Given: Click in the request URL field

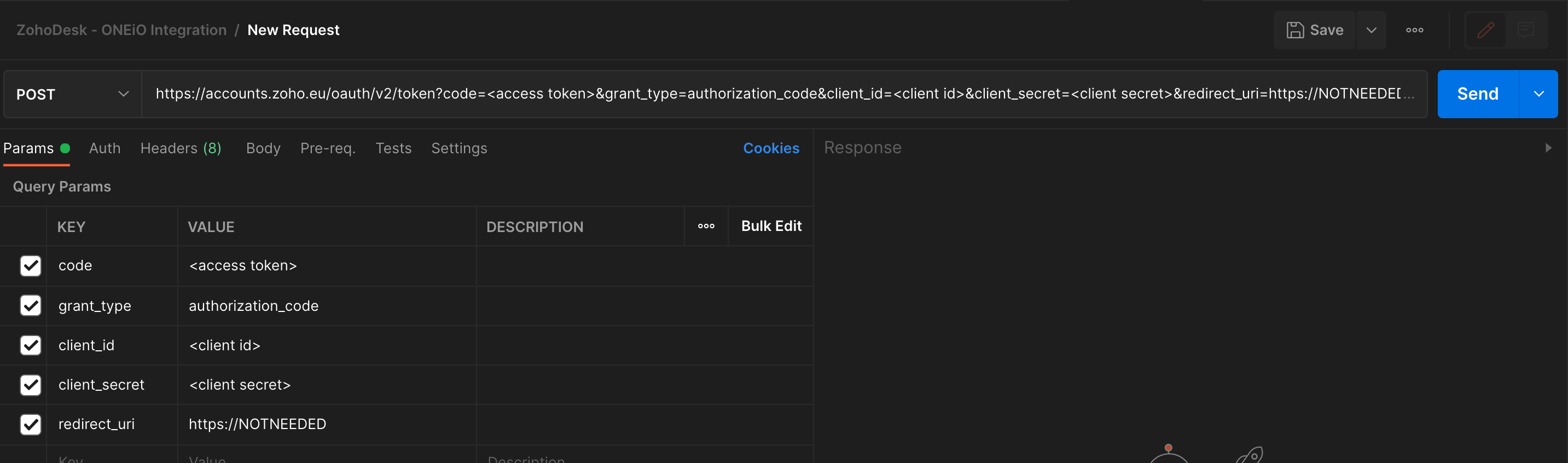Looking at the screenshot, I should (x=784, y=94).
